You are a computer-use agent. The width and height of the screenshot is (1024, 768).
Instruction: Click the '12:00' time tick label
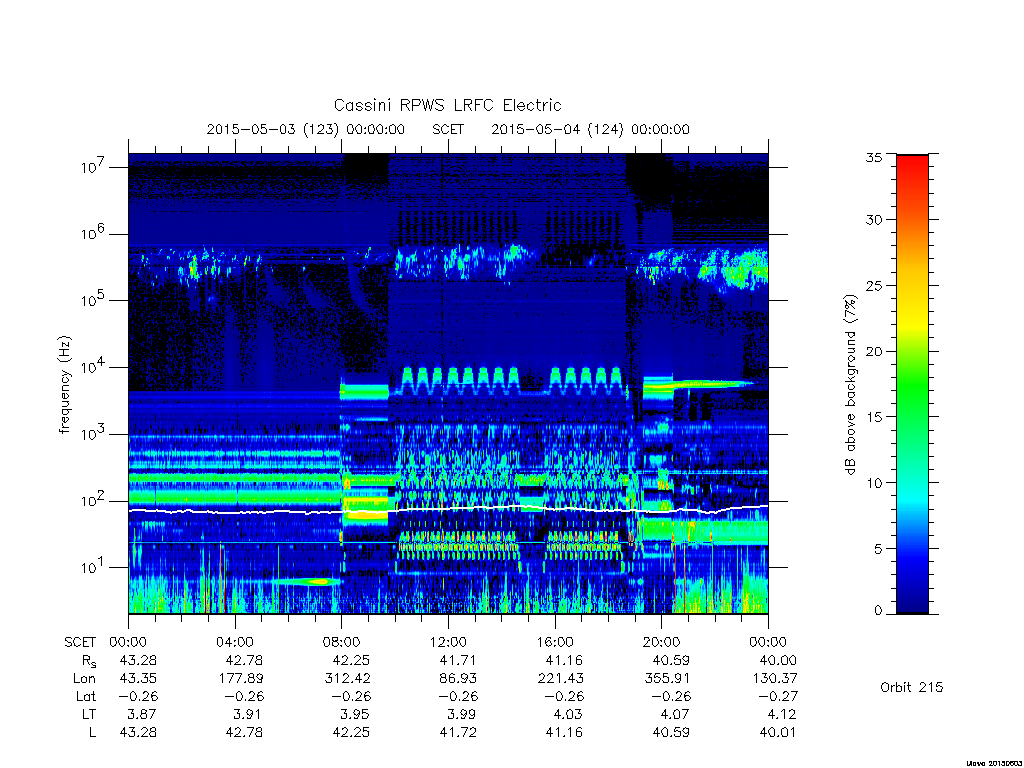[448, 642]
